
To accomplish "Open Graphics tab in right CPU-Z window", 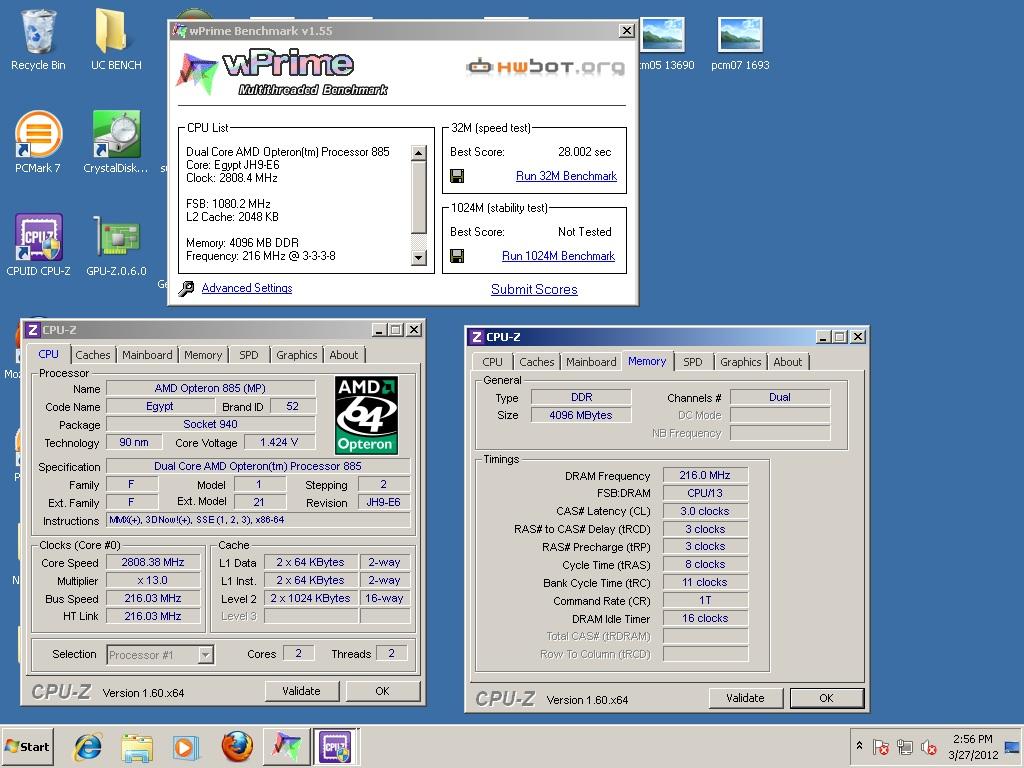I will (741, 362).
